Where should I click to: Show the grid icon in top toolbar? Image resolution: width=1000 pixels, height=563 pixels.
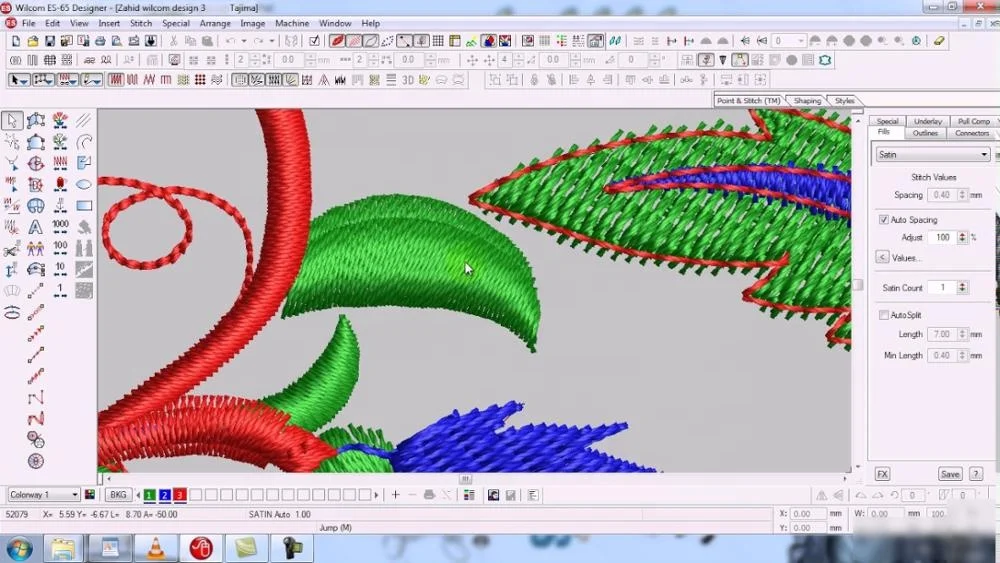(x=438, y=41)
